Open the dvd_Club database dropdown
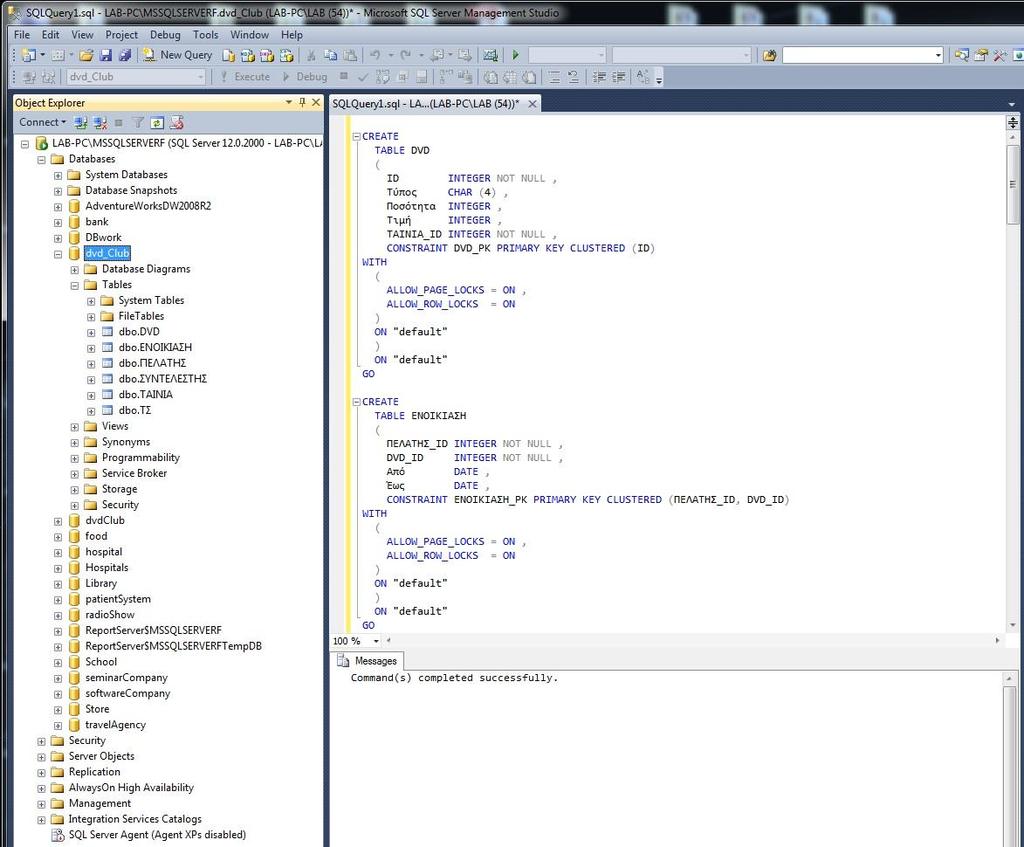This screenshot has width=1024, height=847. point(200,77)
